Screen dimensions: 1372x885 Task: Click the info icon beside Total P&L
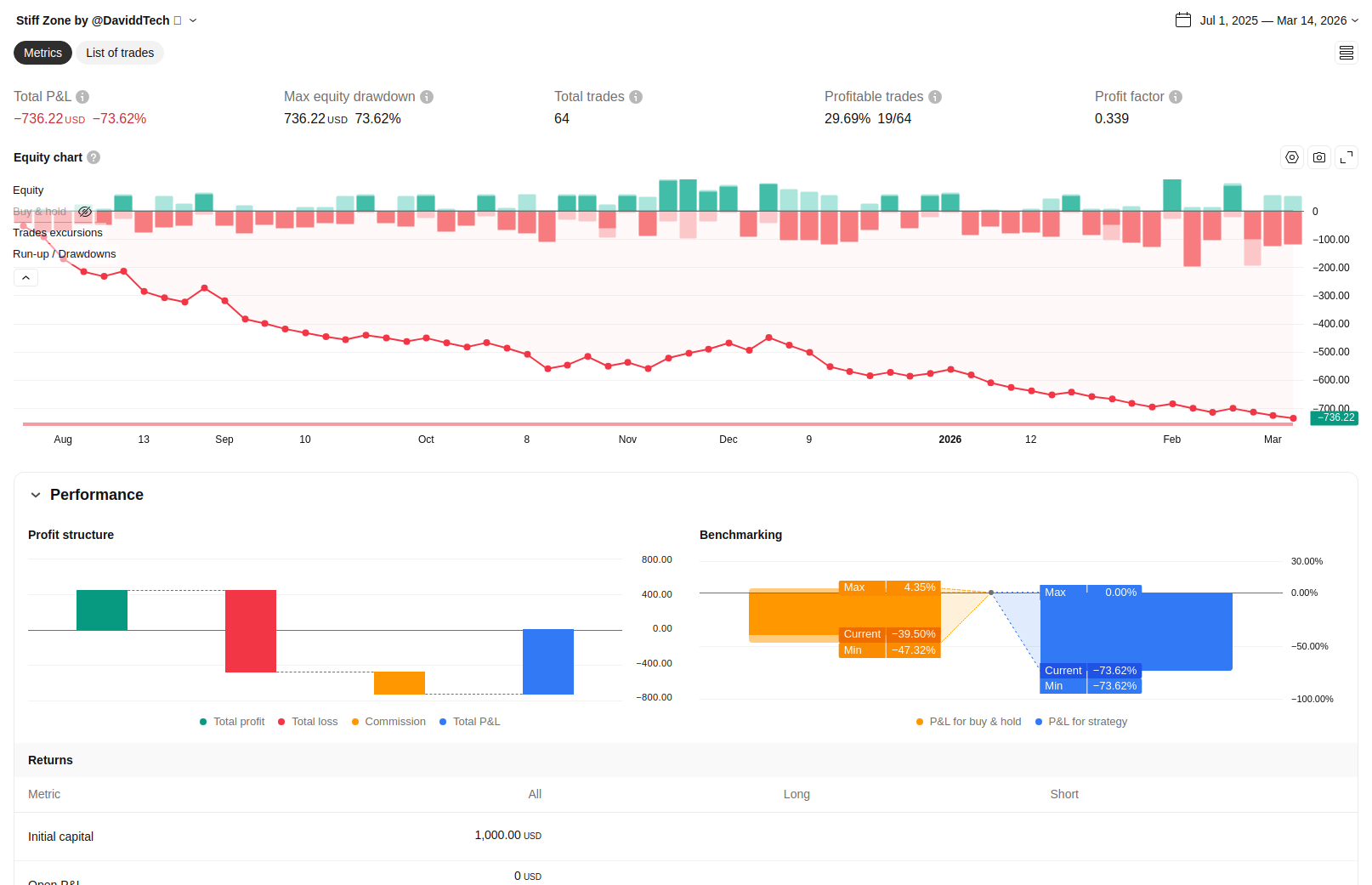pos(82,97)
